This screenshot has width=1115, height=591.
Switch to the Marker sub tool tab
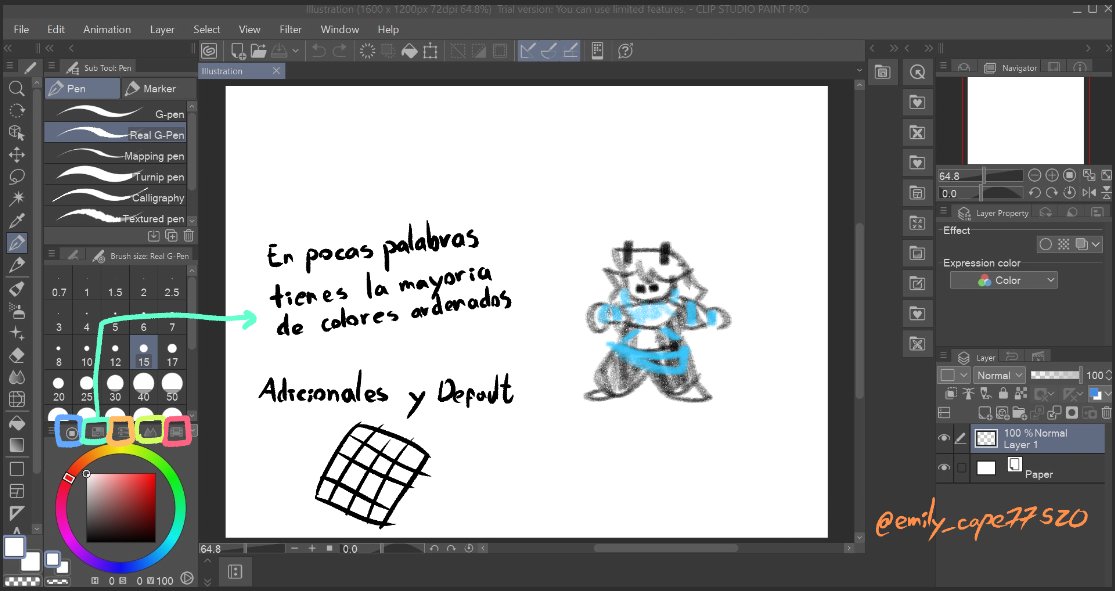click(x=158, y=88)
